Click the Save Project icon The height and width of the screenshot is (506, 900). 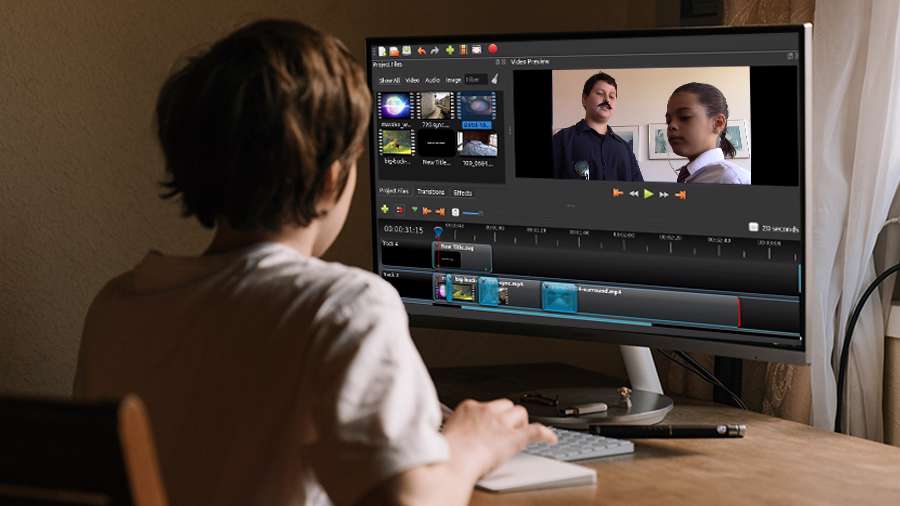point(406,51)
